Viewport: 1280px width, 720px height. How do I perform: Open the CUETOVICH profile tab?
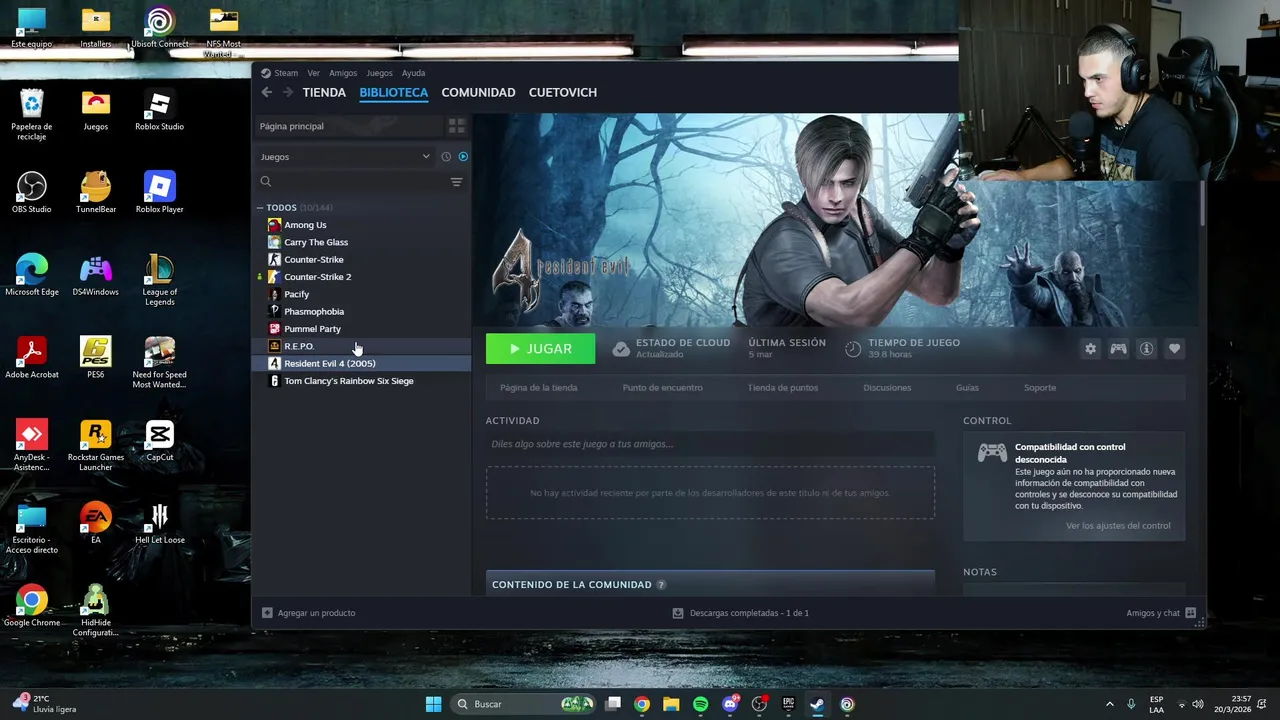point(563,92)
